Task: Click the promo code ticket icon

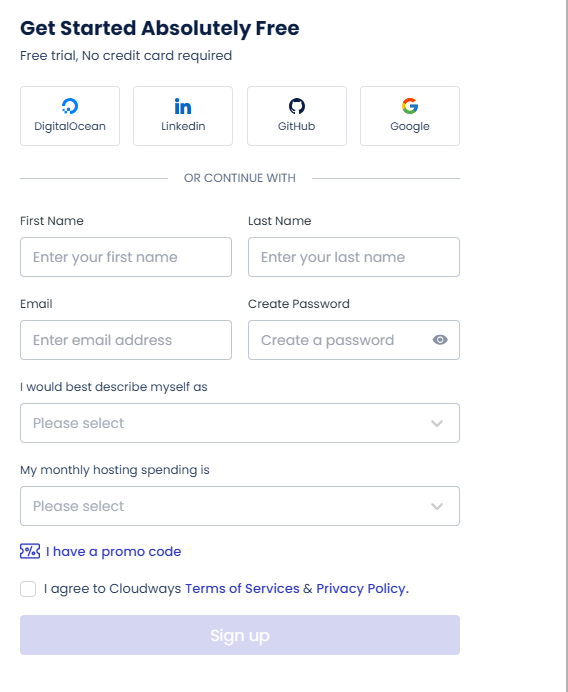Action: click(30, 551)
